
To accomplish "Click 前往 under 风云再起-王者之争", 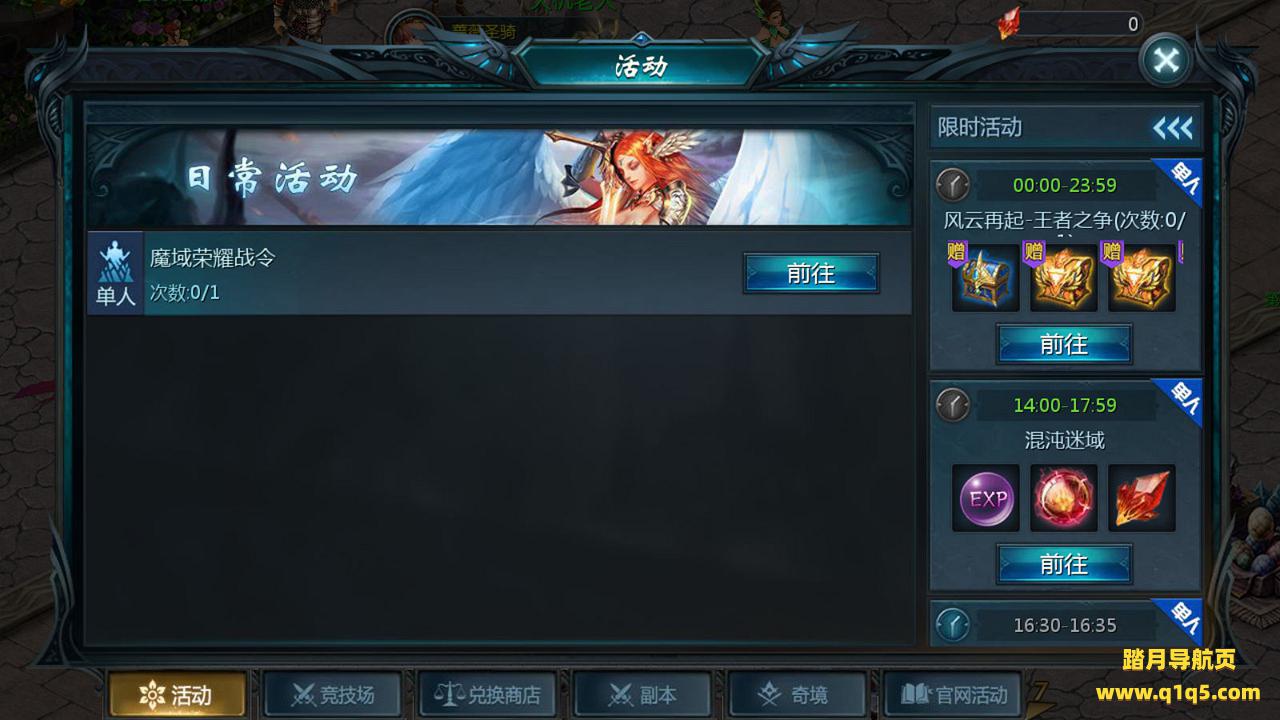I will tap(1064, 344).
